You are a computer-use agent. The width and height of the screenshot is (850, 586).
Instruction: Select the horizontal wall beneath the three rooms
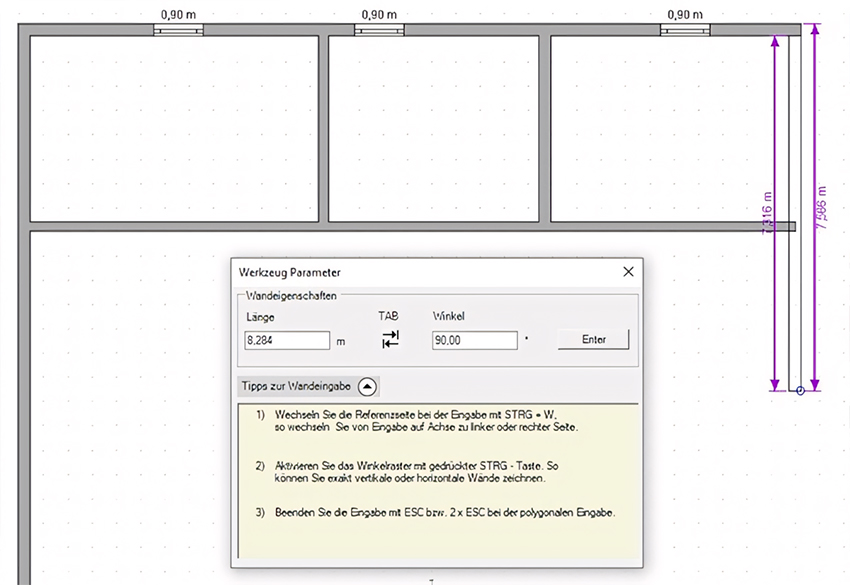click(412, 227)
